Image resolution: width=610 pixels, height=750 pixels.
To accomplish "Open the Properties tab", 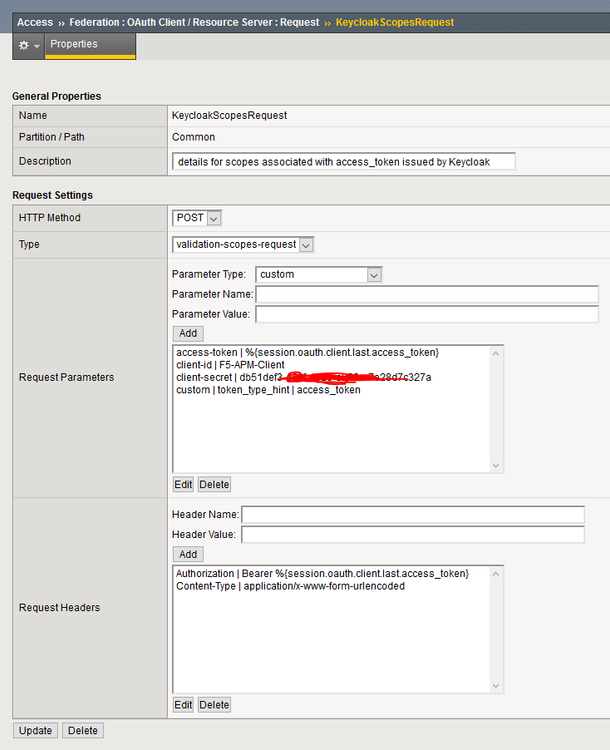I will click(74, 45).
